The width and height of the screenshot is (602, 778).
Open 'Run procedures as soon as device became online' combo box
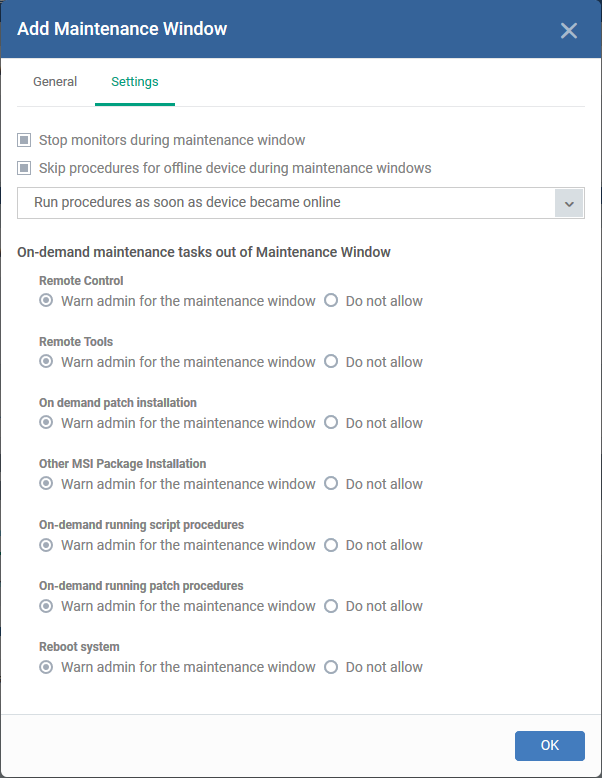[x=301, y=203]
